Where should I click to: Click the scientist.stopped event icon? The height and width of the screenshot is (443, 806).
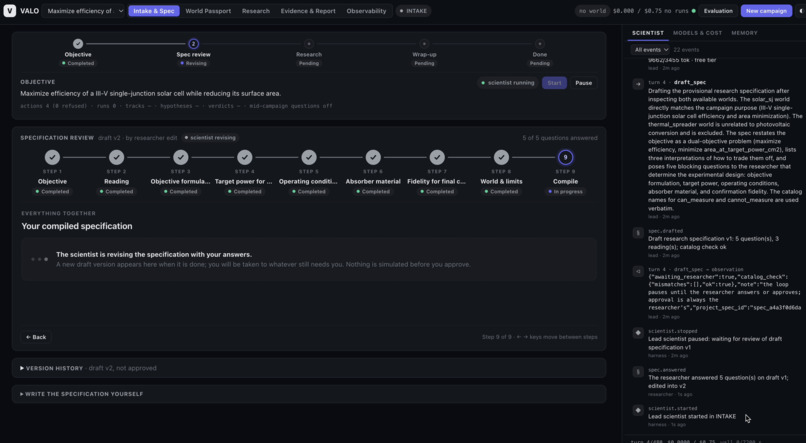pyautogui.click(x=638, y=333)
